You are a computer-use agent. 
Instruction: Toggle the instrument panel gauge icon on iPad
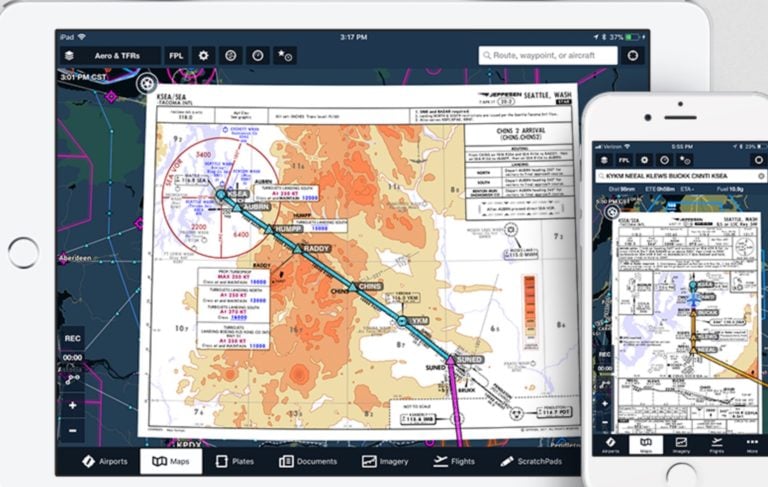[x=258, y=56]
